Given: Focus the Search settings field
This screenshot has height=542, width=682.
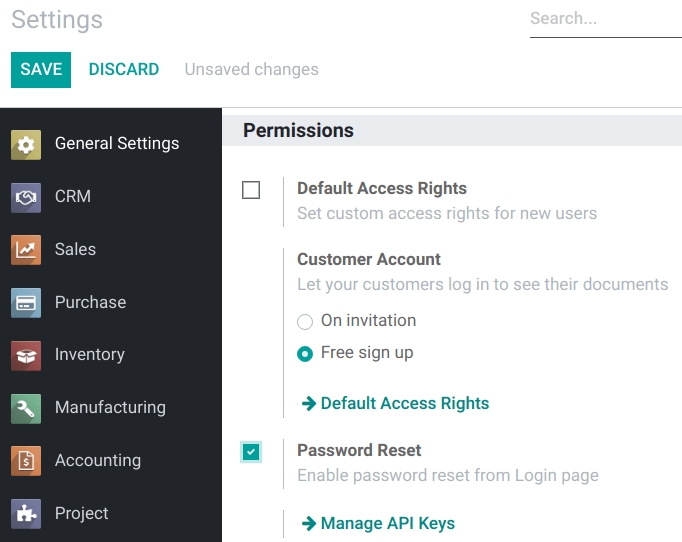Looking at the screenshot, I should coord(603,19).
